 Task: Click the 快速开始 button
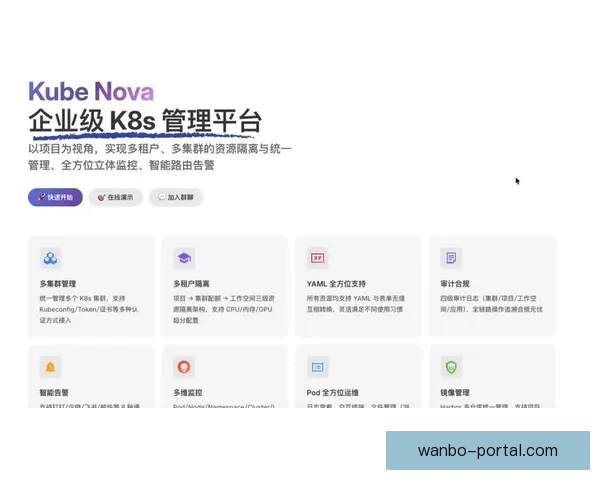click(x=55, y=197)
